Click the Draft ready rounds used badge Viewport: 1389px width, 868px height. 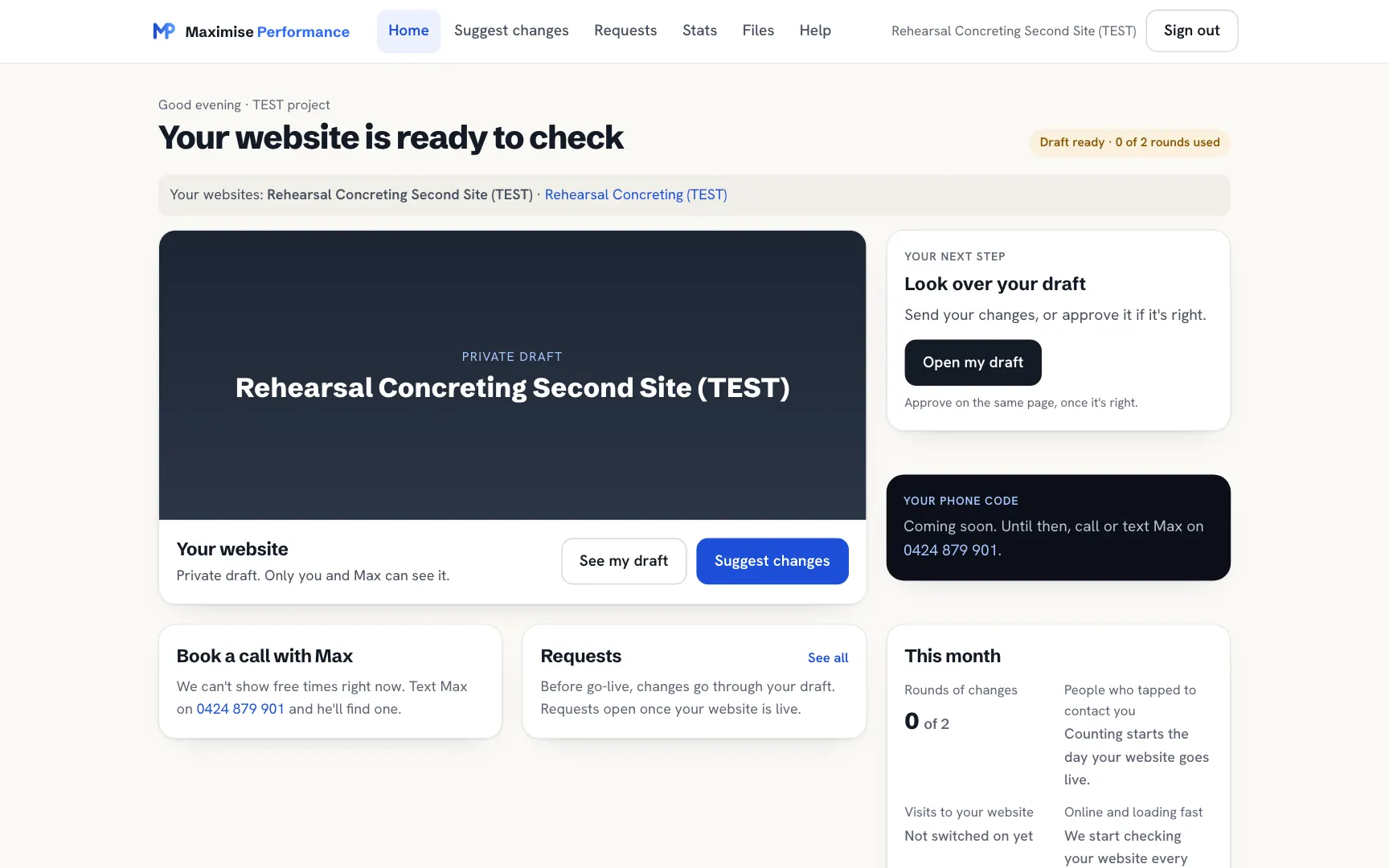[1129, 142]
